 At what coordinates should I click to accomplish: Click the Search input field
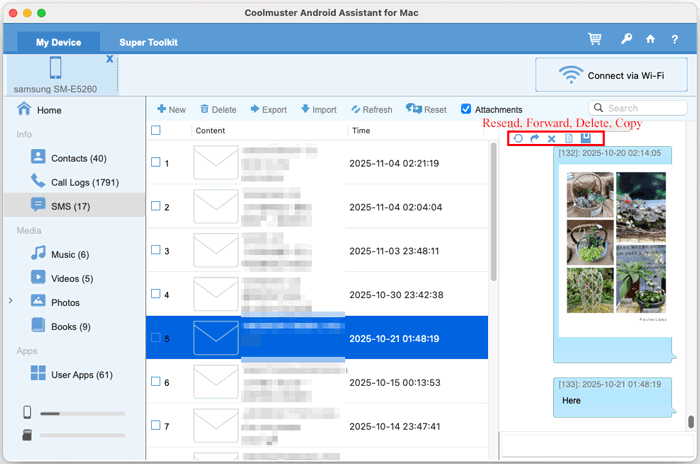pos(638,108)
